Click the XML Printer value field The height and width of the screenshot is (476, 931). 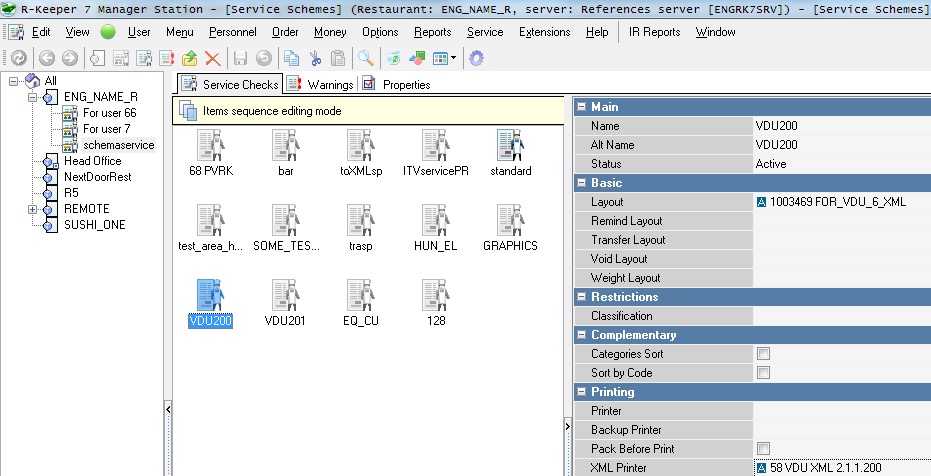click(x=842, y=468)
